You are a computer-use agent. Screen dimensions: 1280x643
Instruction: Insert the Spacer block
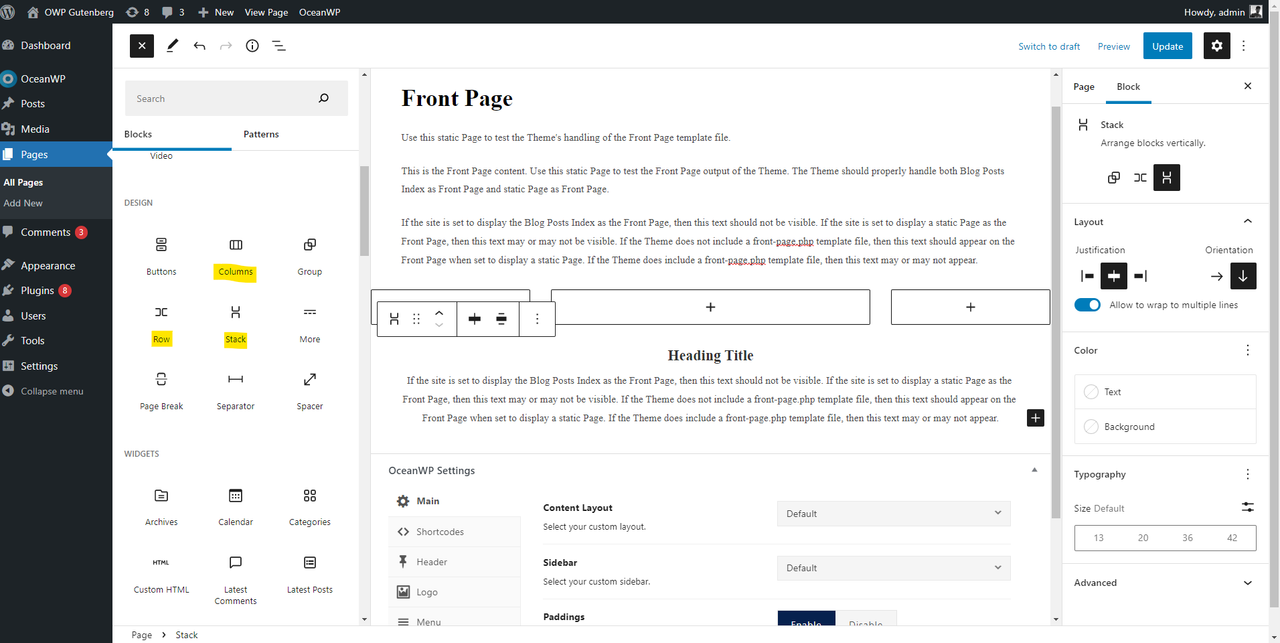pyautogui.click(x=310, y=391)
